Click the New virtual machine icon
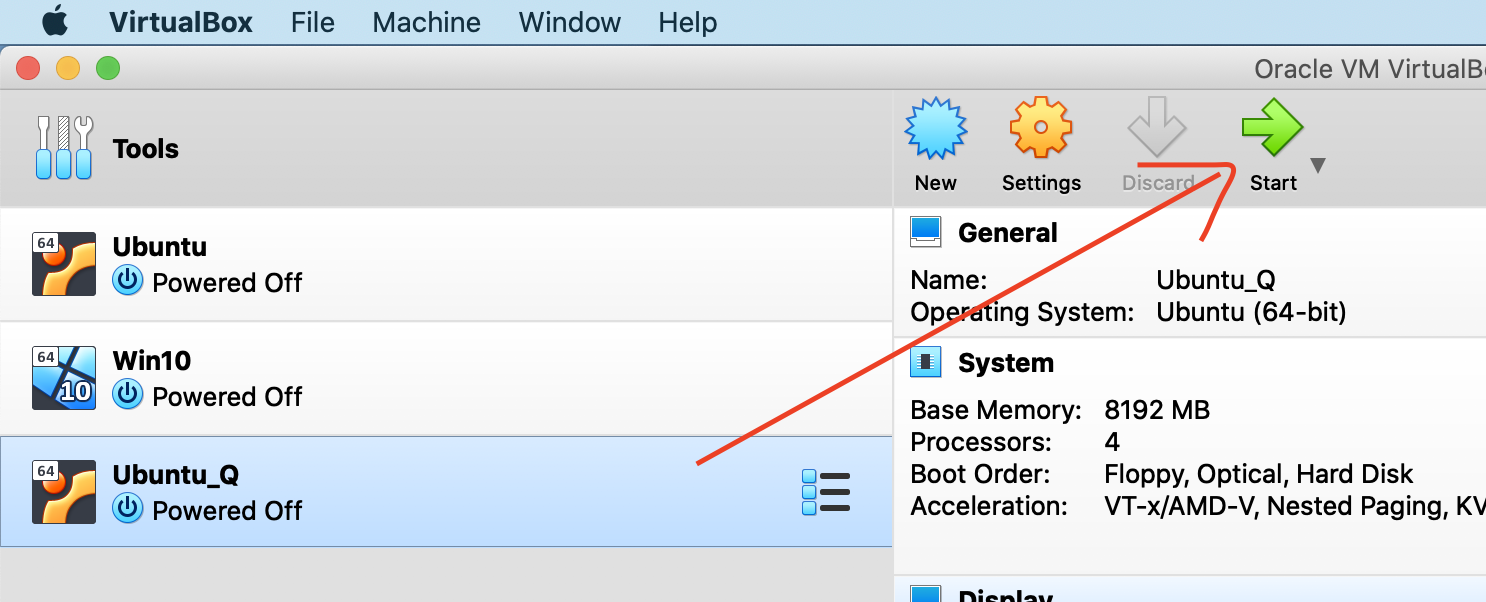Image resolution: width=1486 pixels, height=602 pixels. [x=935, y=129]
